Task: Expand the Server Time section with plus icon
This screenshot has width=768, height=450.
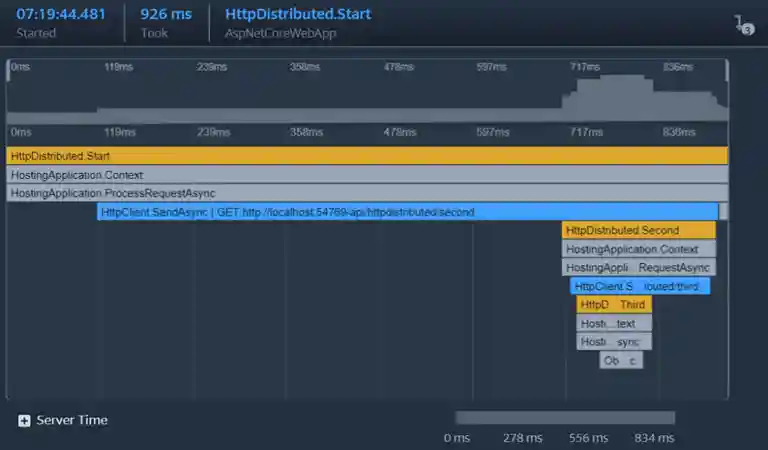Action: click(x=24, y=421)
